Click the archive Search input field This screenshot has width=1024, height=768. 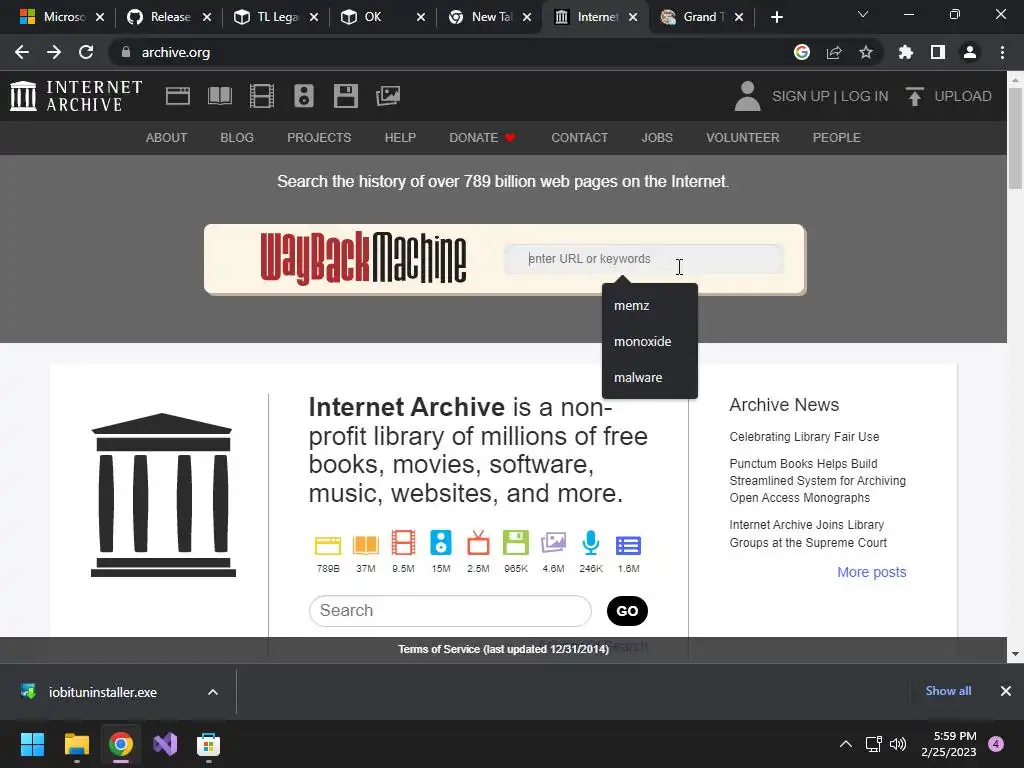pyautogui.click(x=450, y=611)
